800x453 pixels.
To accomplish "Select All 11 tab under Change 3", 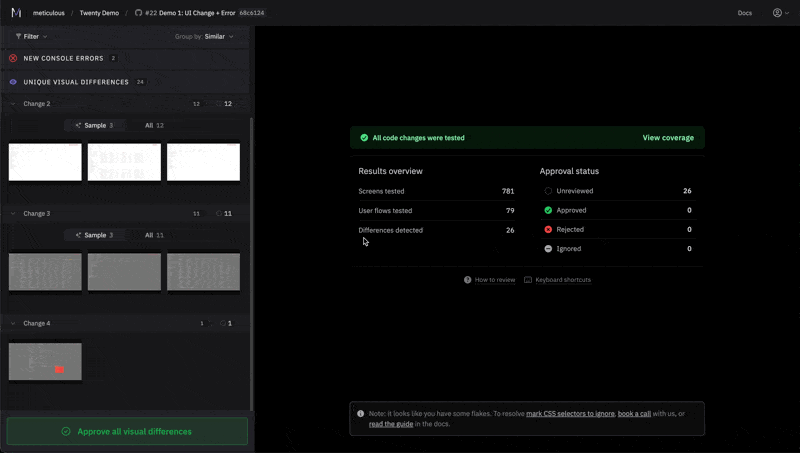I will click(x=154, y=235).
